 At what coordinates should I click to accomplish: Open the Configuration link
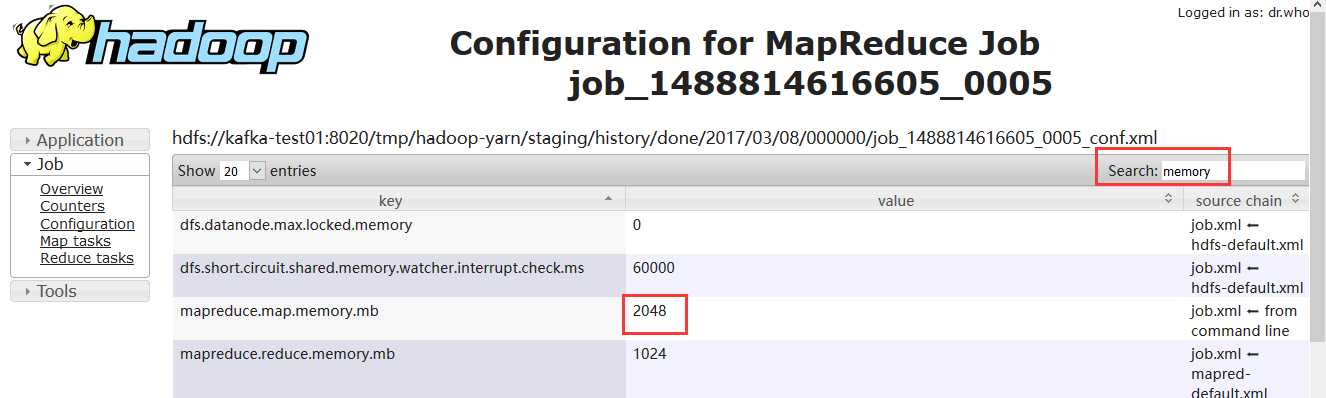click(x=87, y=224)
